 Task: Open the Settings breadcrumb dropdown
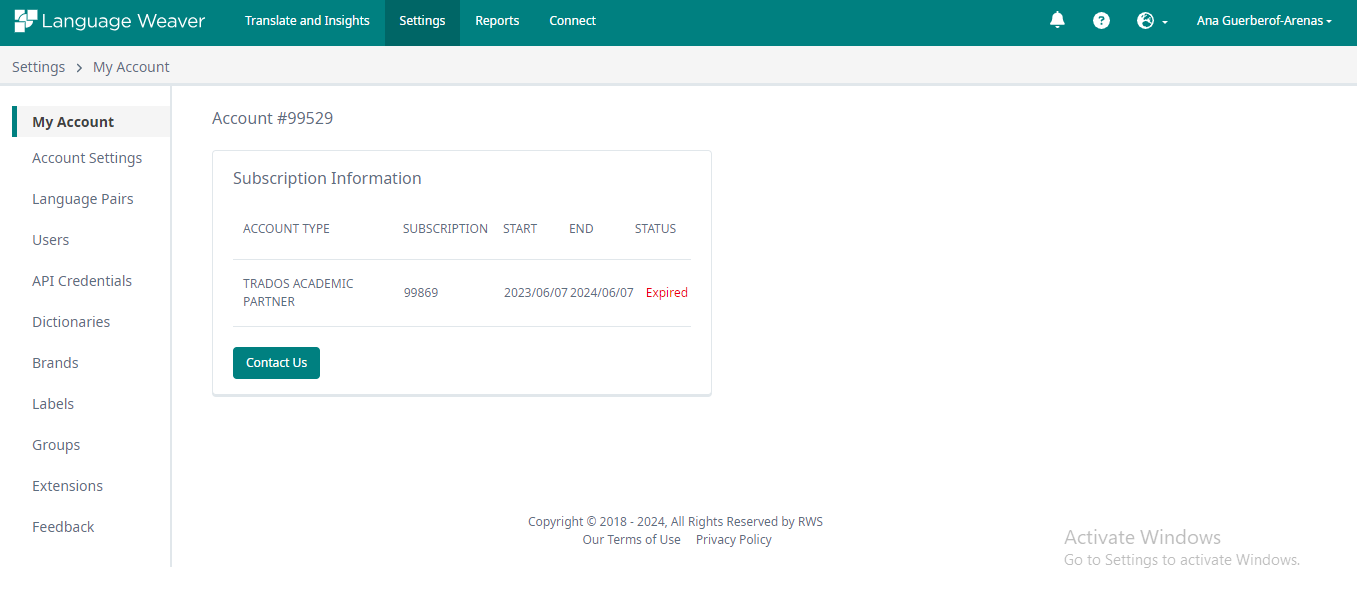click(38, 66)
